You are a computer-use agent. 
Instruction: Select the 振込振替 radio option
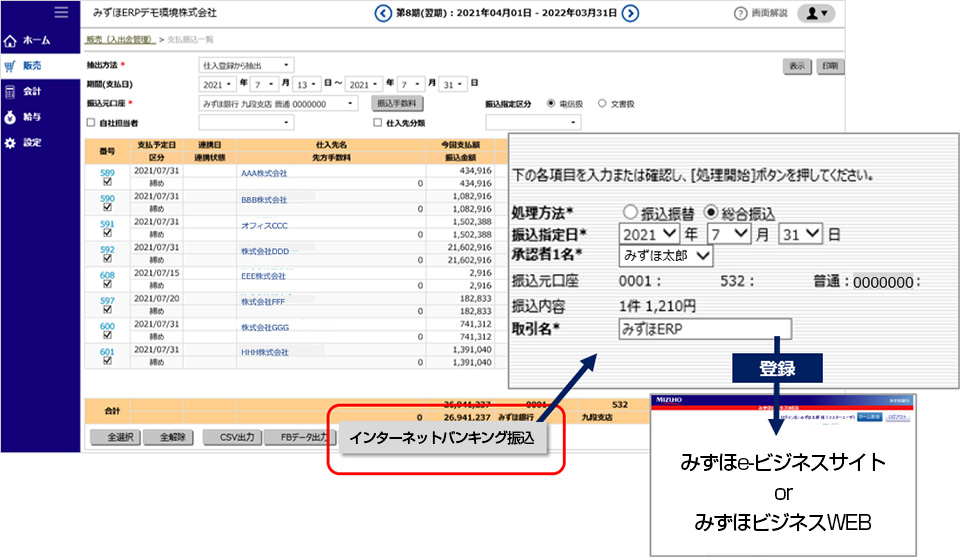pos(630,212)
